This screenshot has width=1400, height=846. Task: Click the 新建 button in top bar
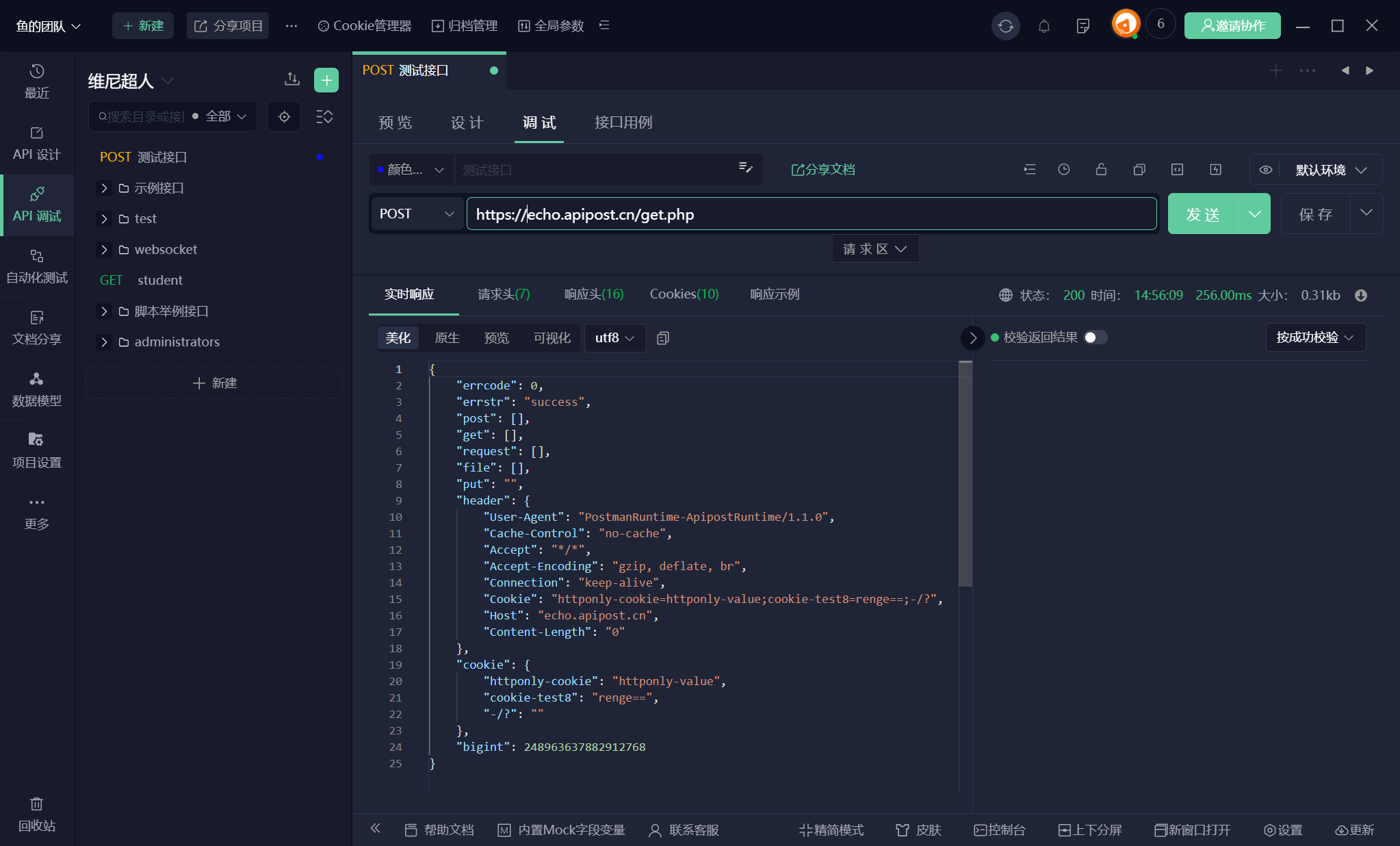tap(143, 26)
